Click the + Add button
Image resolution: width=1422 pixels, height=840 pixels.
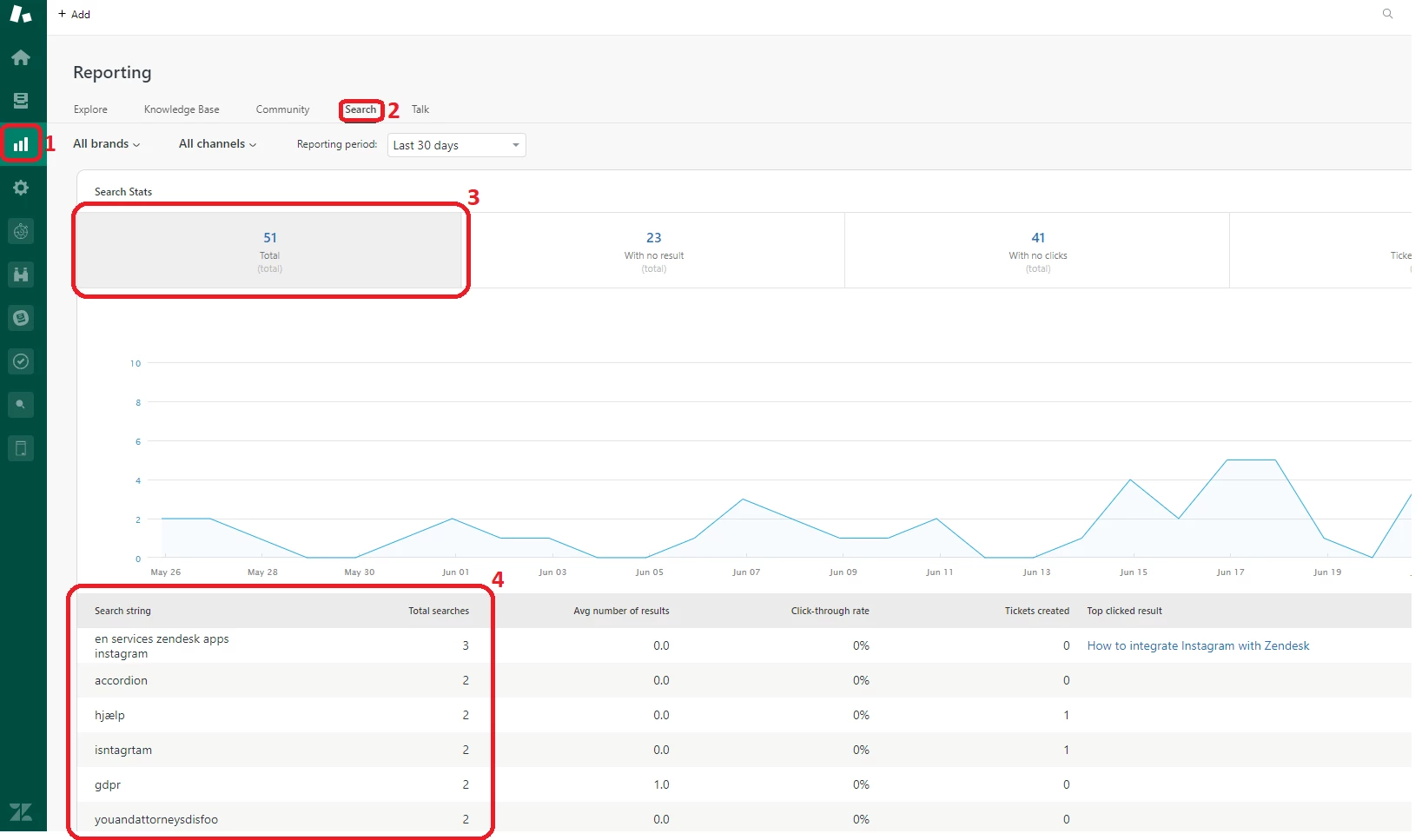click(74, 15)
